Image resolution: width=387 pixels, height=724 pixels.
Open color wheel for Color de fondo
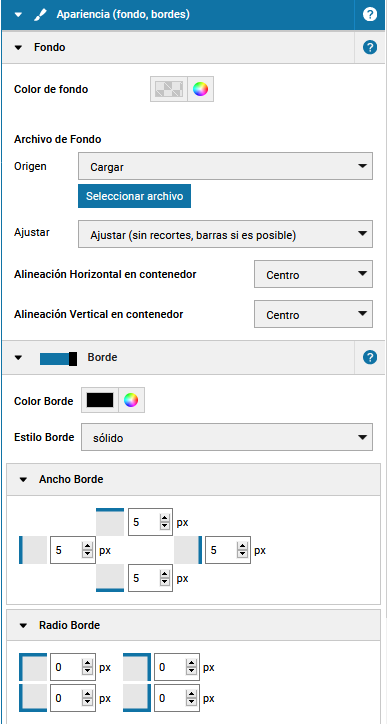pos(200,89)
